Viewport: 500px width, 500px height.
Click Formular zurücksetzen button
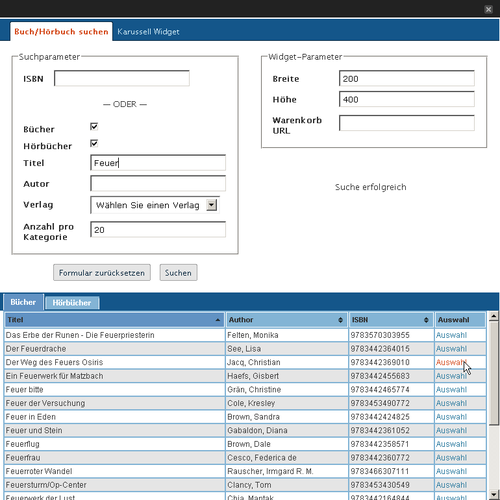pyautogui.click(x=102, y=273)
